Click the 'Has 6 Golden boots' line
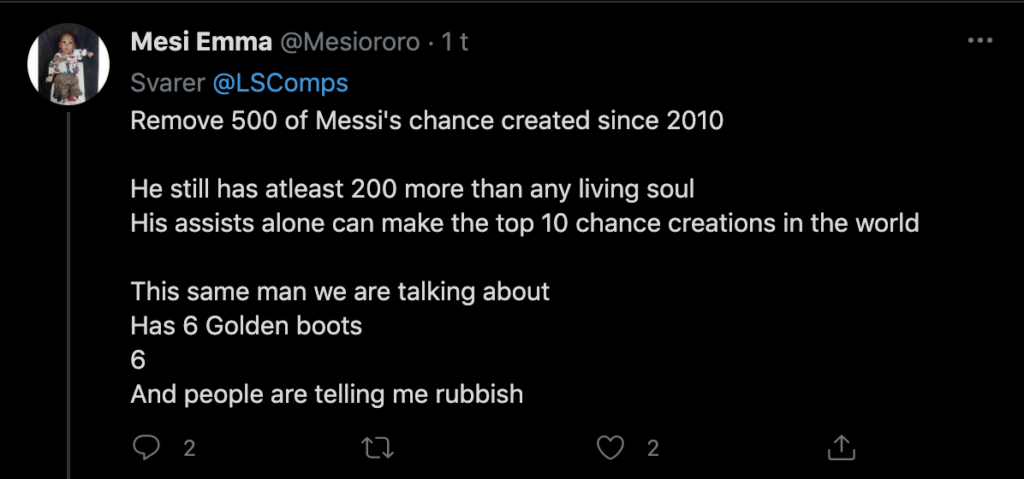The width and height of the screenshot is (1024, 479). point(246,325)
